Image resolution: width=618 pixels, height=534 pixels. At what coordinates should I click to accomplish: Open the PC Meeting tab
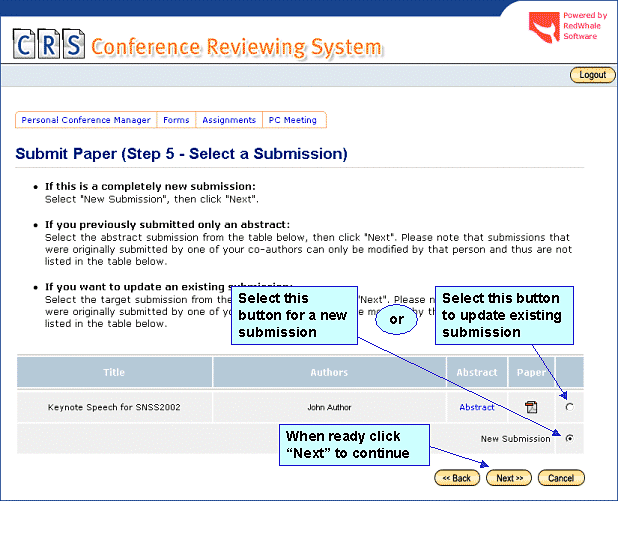tap(293, 120)
